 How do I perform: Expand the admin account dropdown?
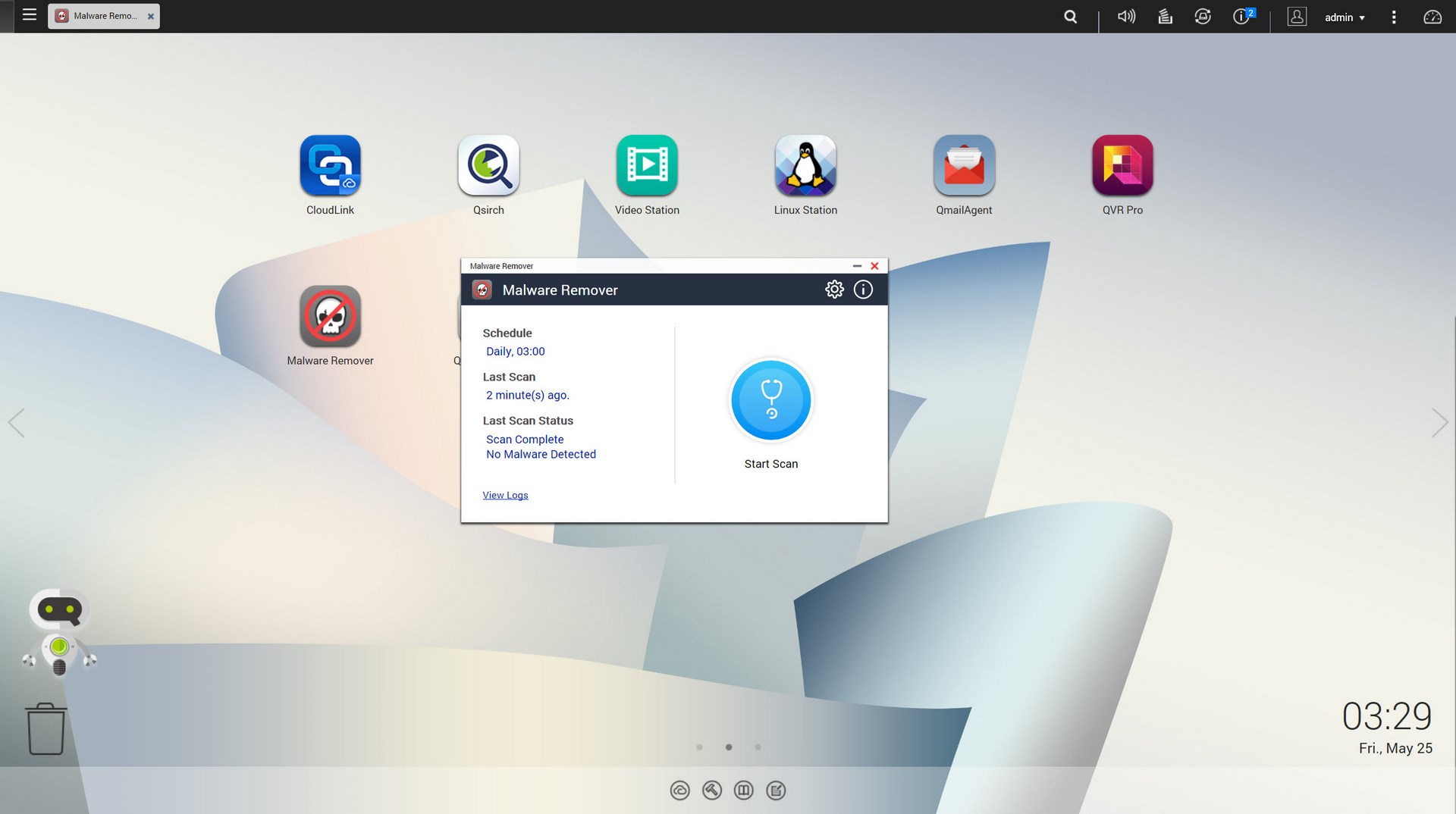[1345, 17]
